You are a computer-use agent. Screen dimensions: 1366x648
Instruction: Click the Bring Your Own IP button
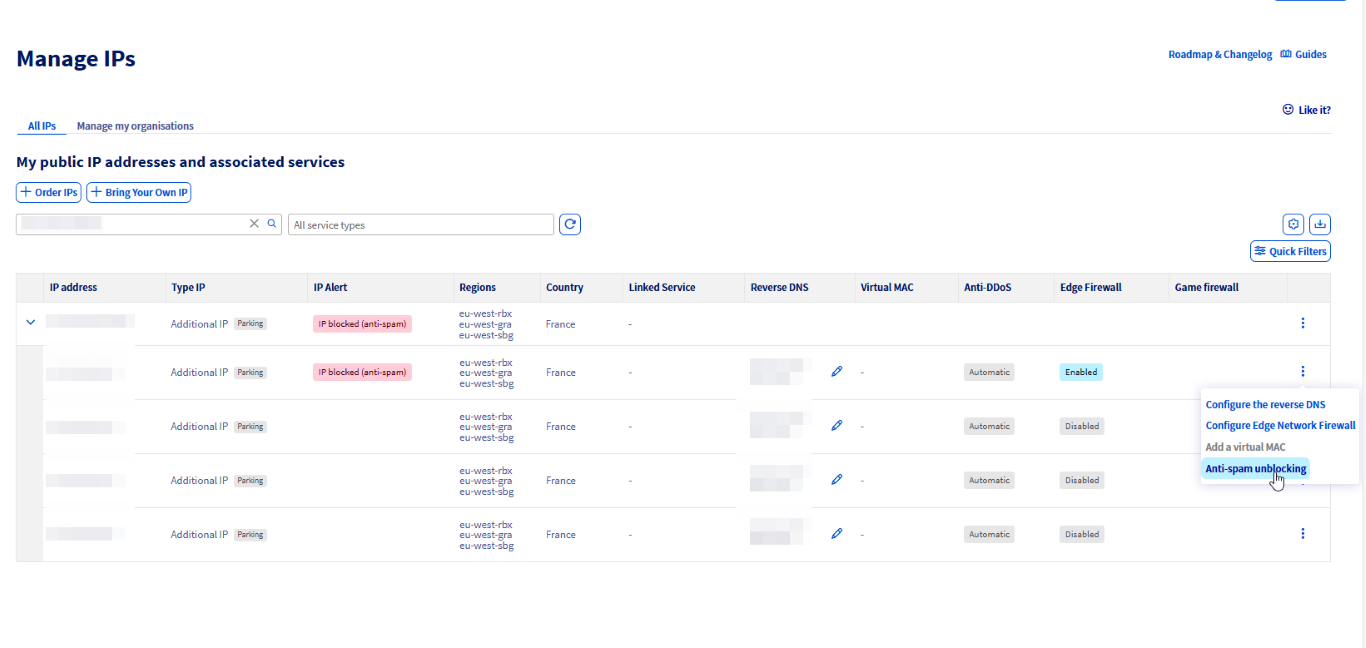click(139, 192)
